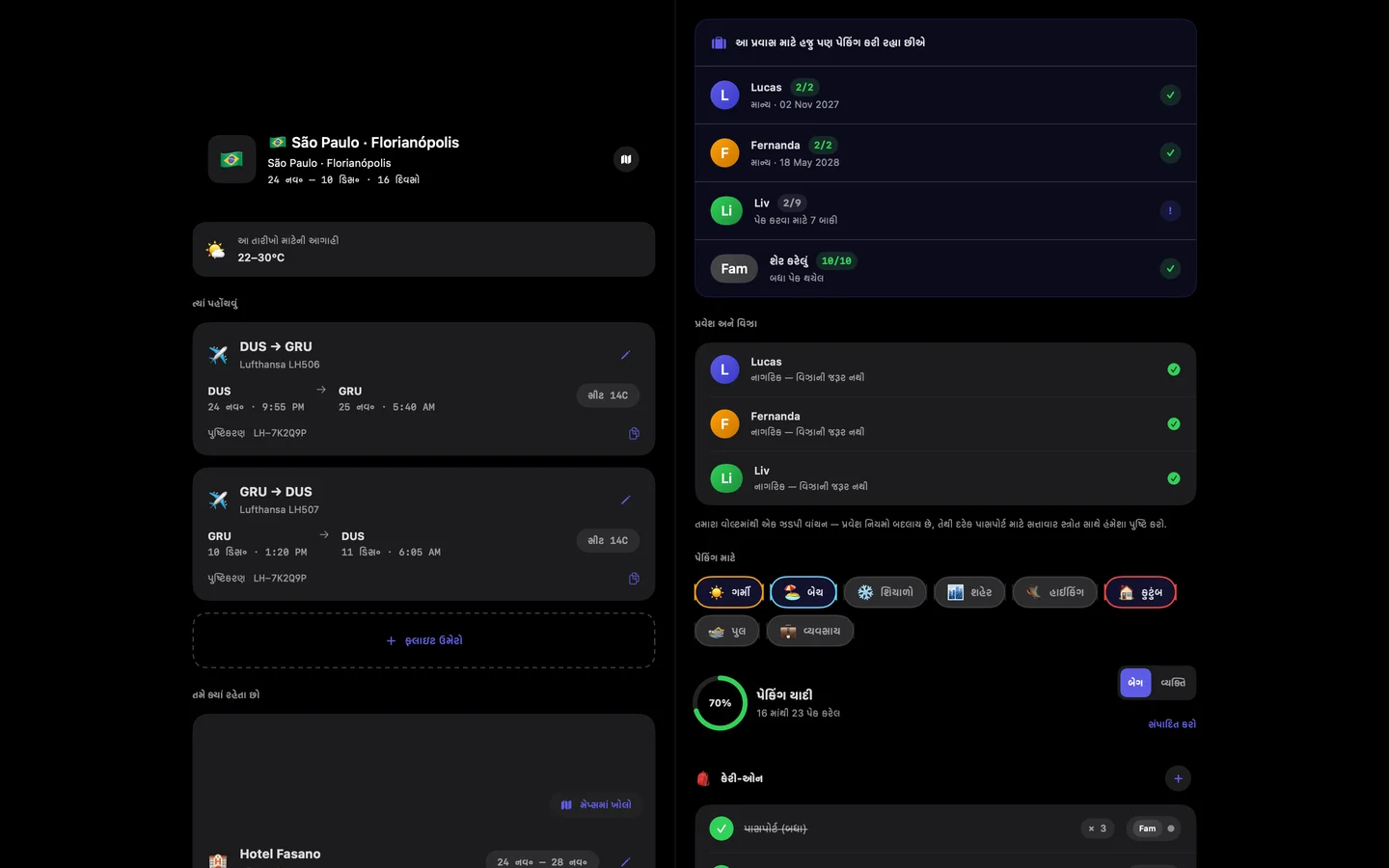Enable the વ્યવસાય (business) packing chip
The width and height of the screenshot is (1389, 868).
pyautogui.click(x=810, y=631)
